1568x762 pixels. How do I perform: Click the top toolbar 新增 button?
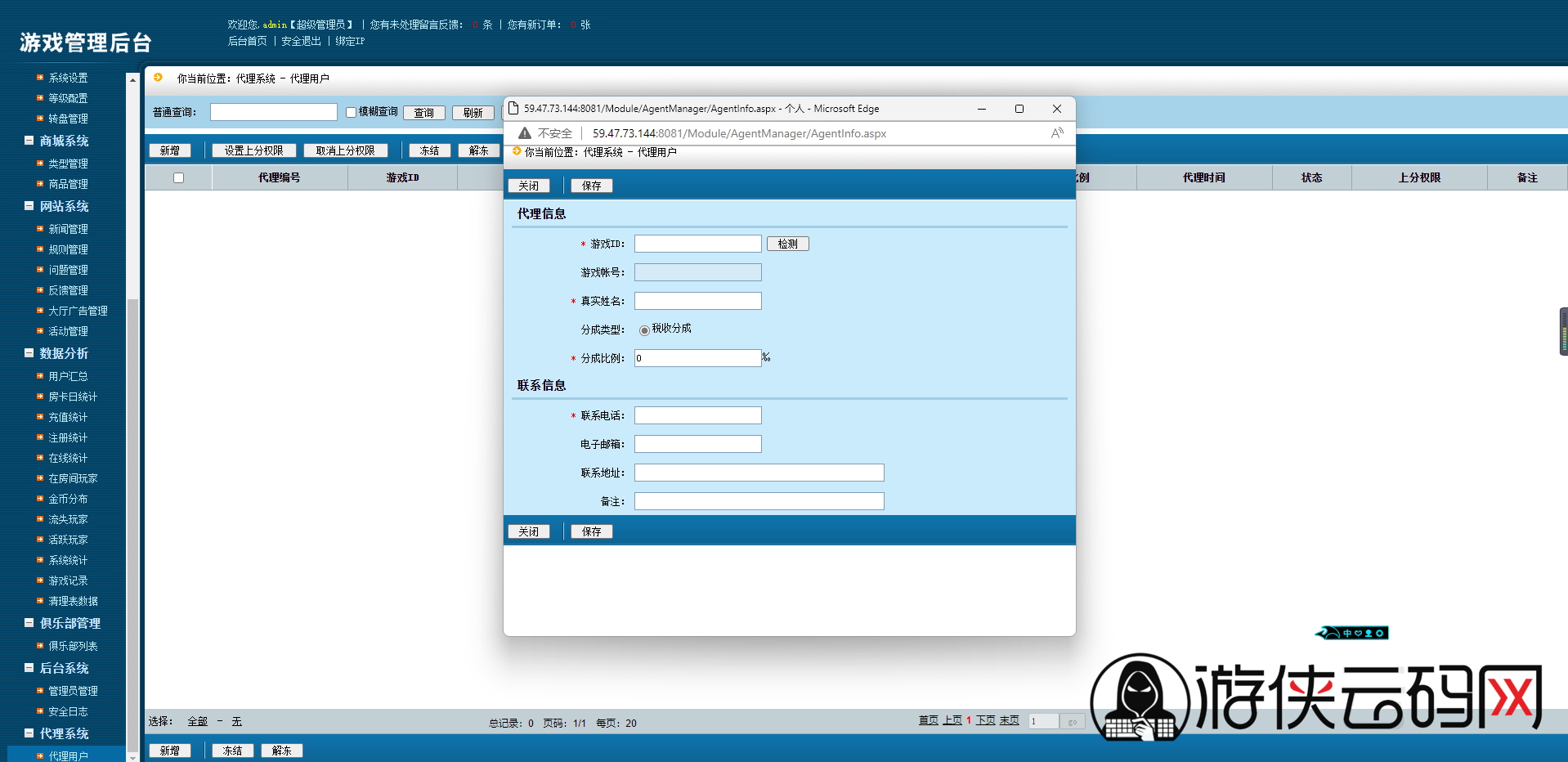[170, 150]
